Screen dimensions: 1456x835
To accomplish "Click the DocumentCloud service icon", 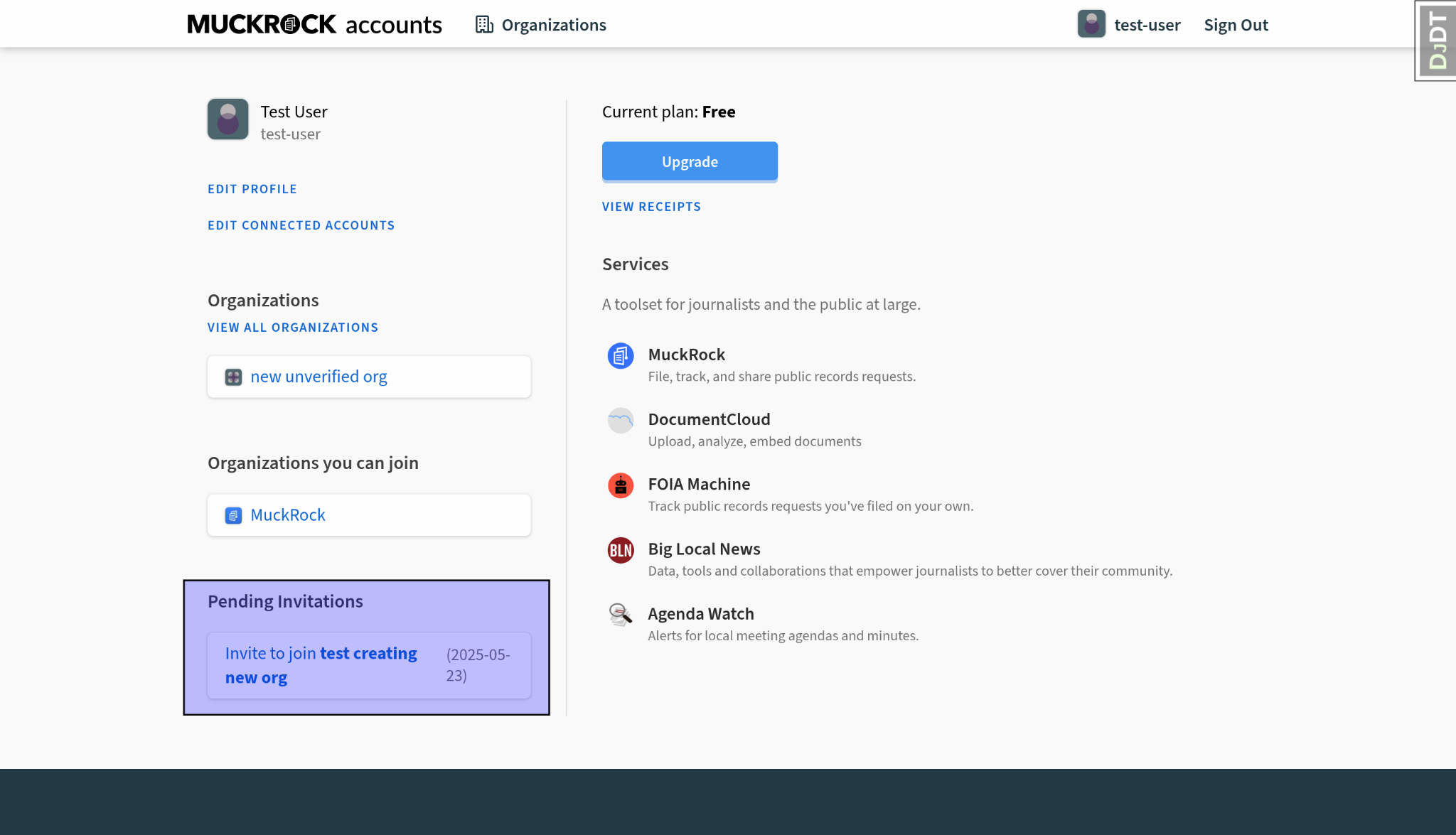I will [621, 420].
